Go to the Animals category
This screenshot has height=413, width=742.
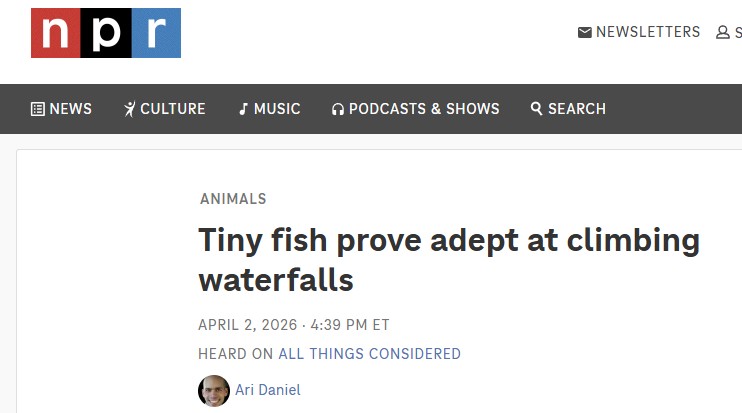pyautogui.click(x=233, y=199)
